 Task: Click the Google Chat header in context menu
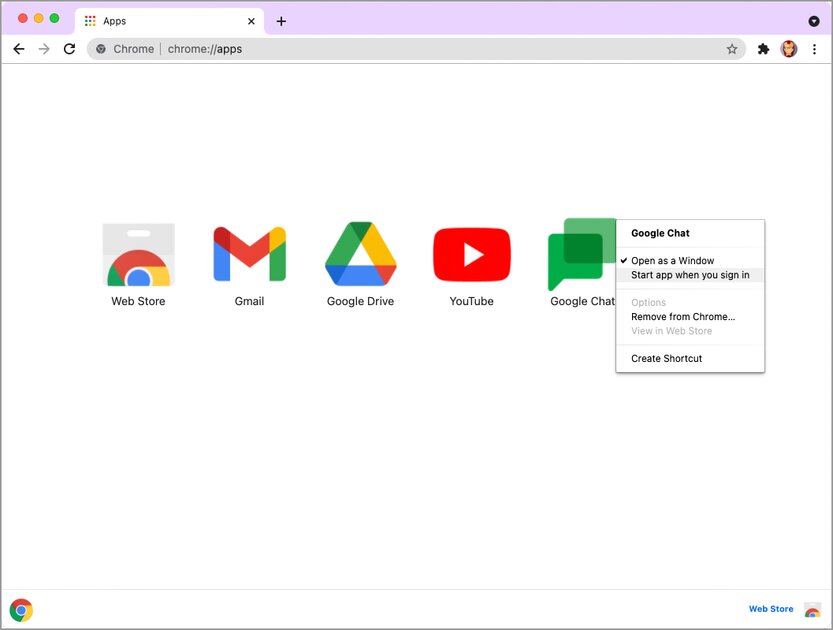(x=660, y=233)
